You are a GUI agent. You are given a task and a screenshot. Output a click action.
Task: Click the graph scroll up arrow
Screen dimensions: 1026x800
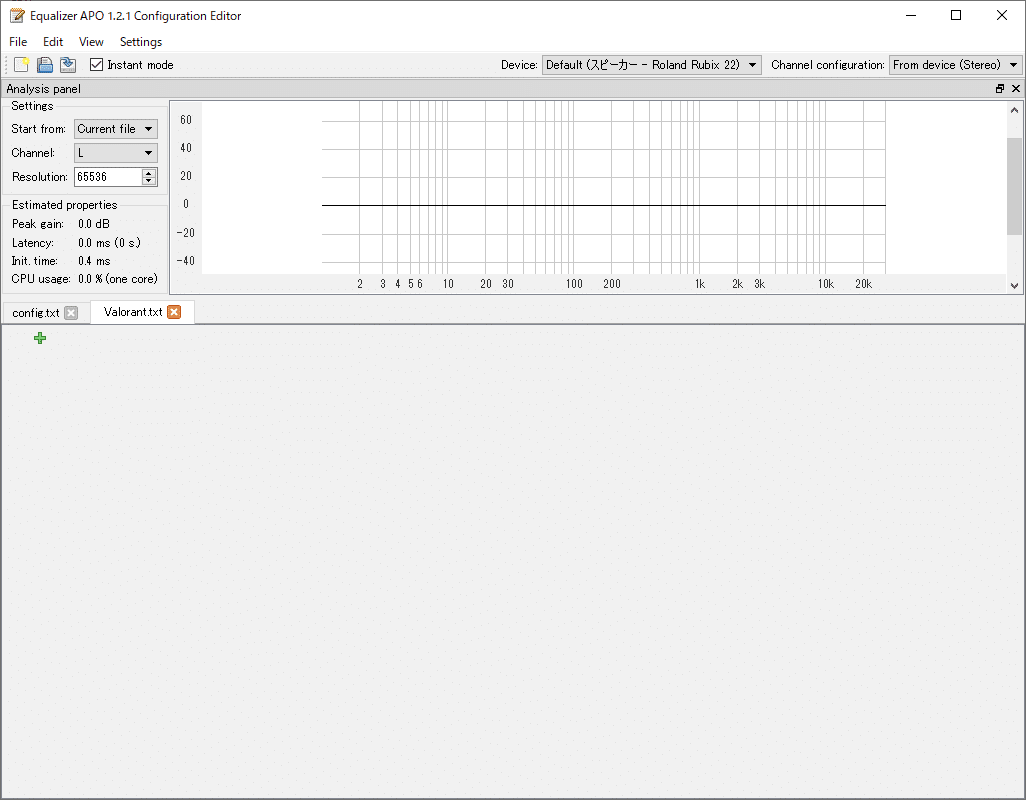1014,110
